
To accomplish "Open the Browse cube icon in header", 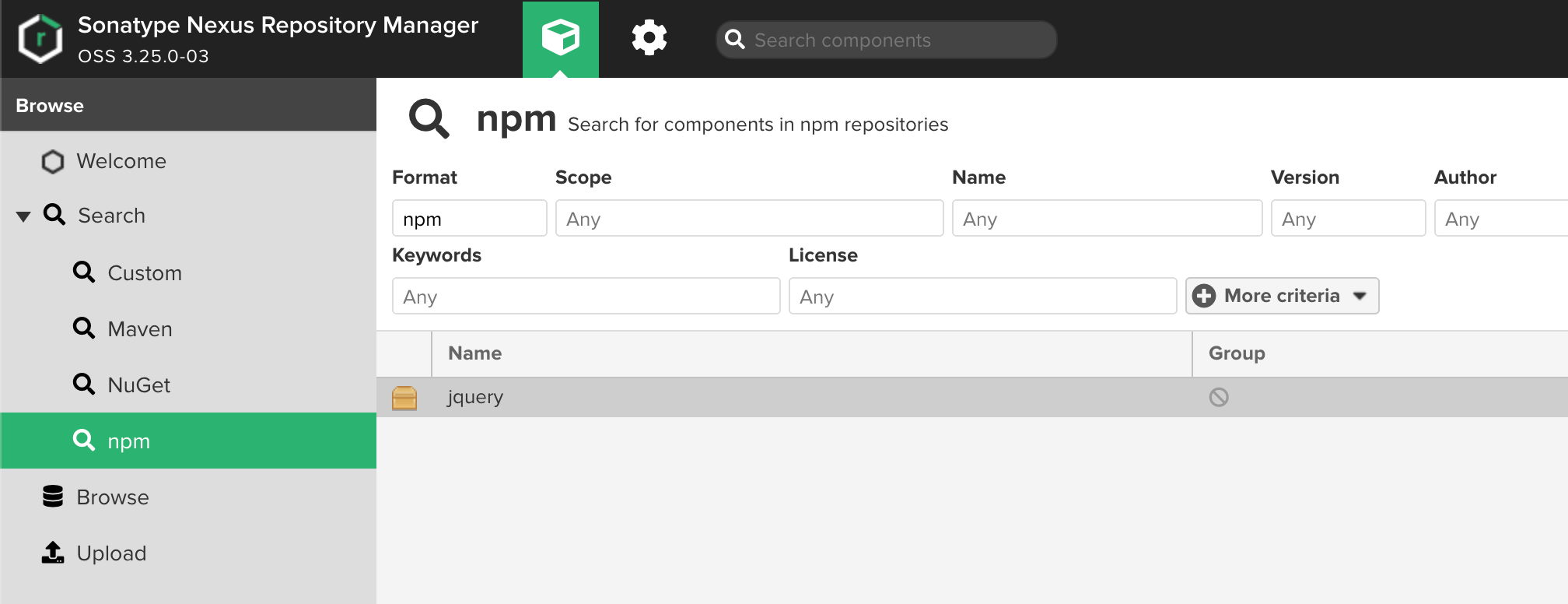I will [561, 37].
